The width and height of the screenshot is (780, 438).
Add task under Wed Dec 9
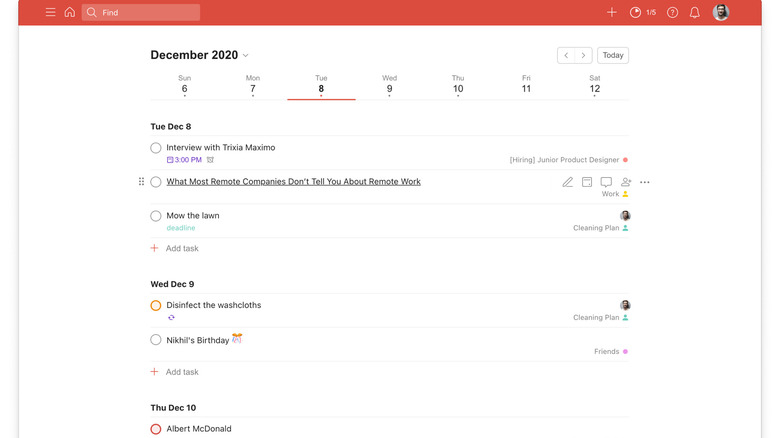(175, 372)
